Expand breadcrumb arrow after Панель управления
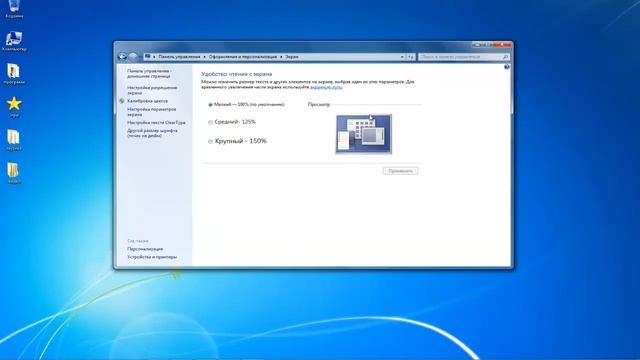640x360 pixels. [204, 57]
